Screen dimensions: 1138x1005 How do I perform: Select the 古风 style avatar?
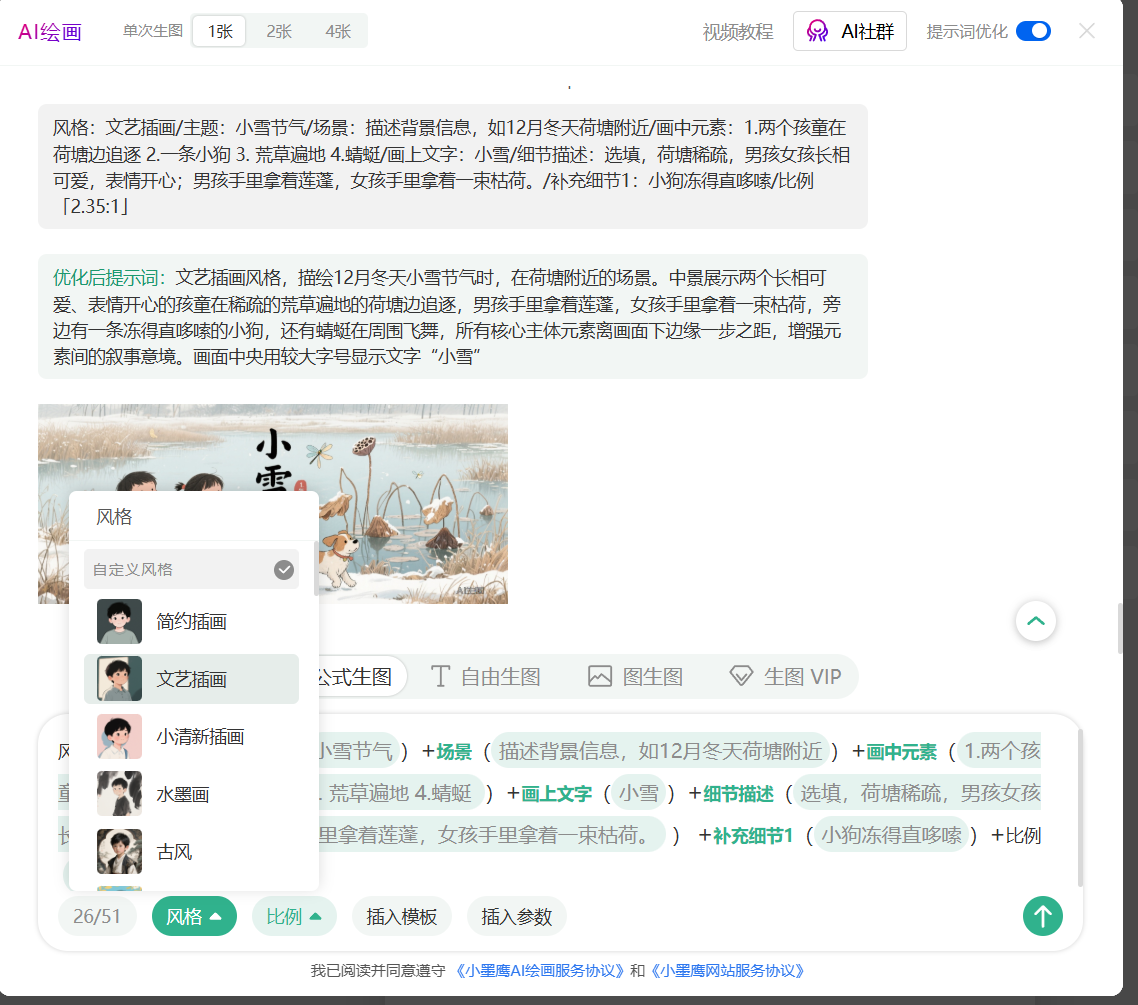point(119,852)
